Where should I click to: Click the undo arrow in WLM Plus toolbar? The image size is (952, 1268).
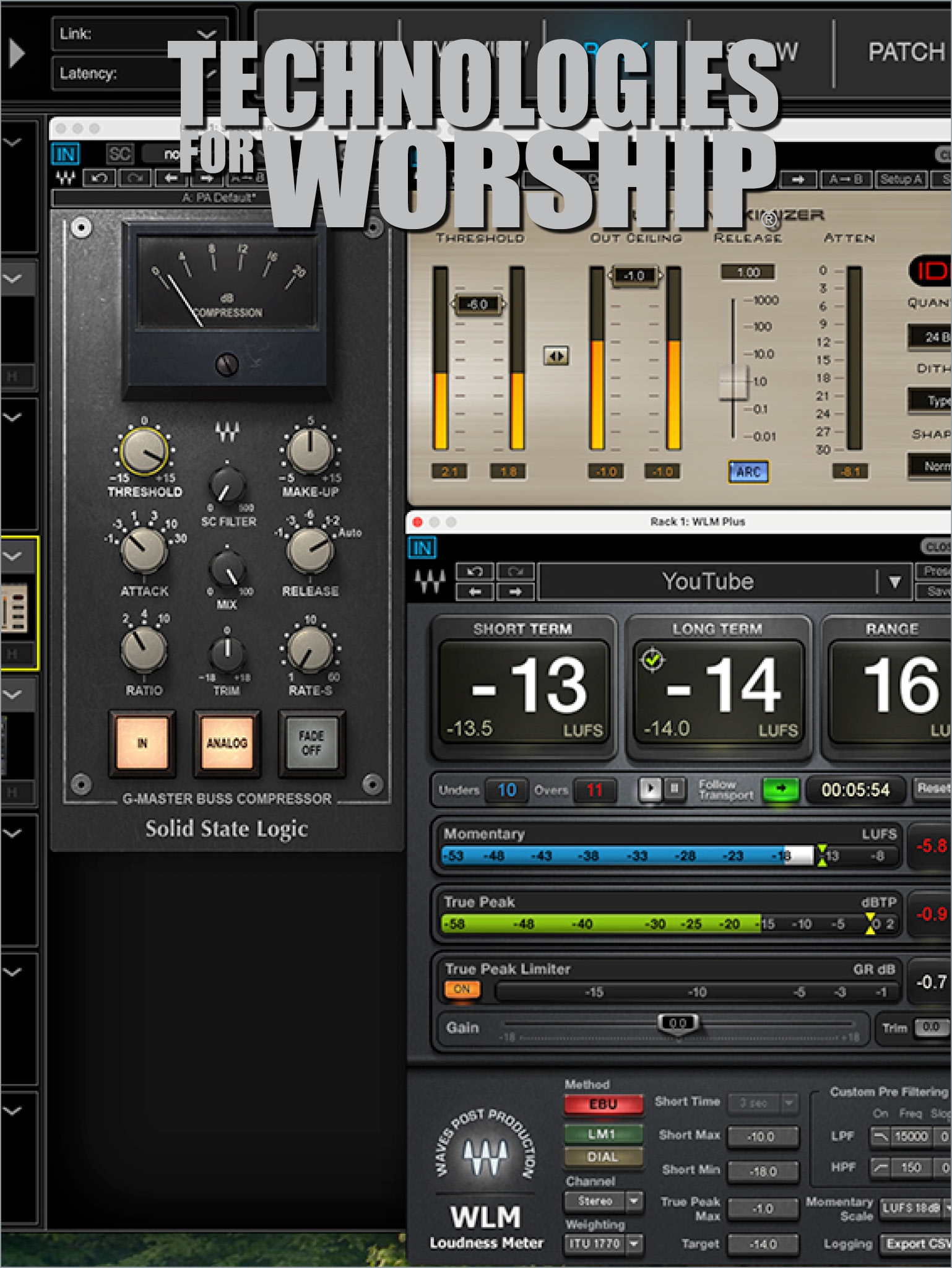pyautogui.click(x=474, y=571)
